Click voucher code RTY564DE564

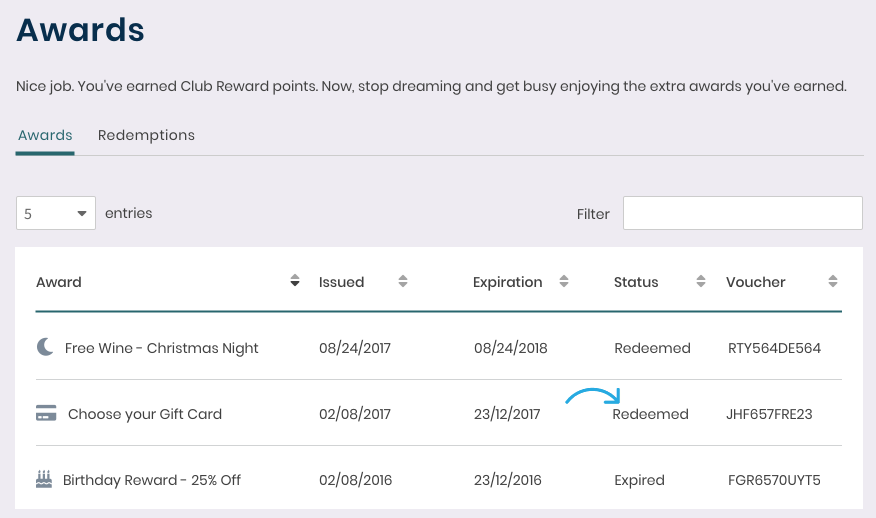(x=774, y=348)
